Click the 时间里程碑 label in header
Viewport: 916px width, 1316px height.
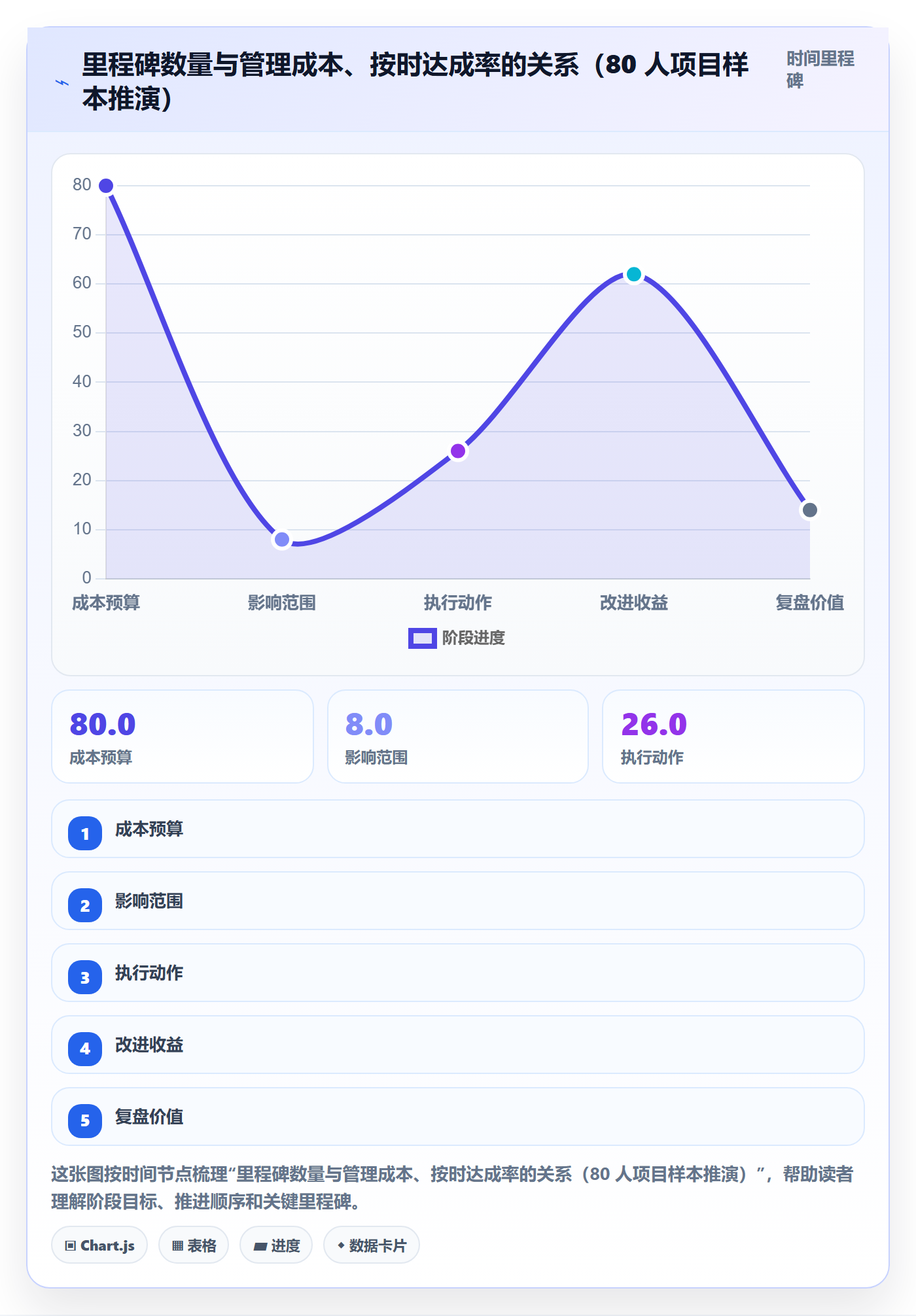[820, 70]
